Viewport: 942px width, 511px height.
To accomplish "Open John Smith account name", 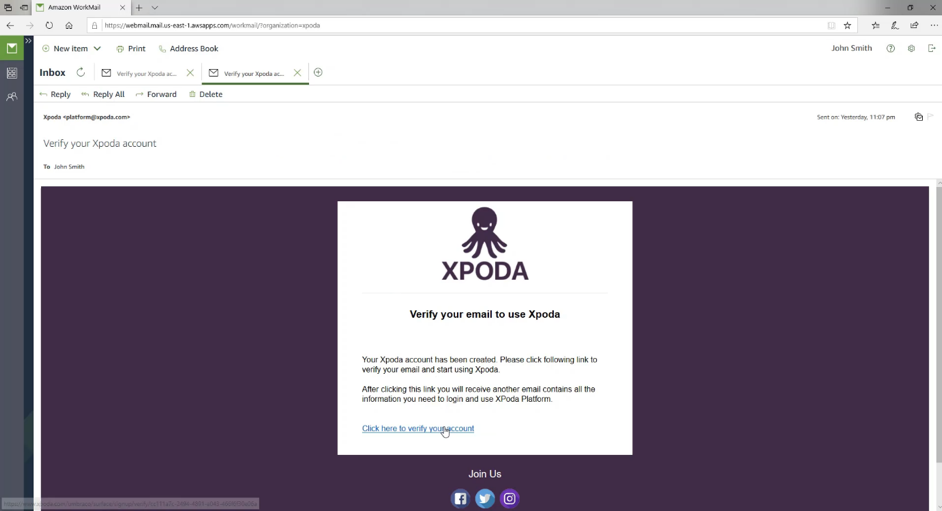I will [851, 48].
